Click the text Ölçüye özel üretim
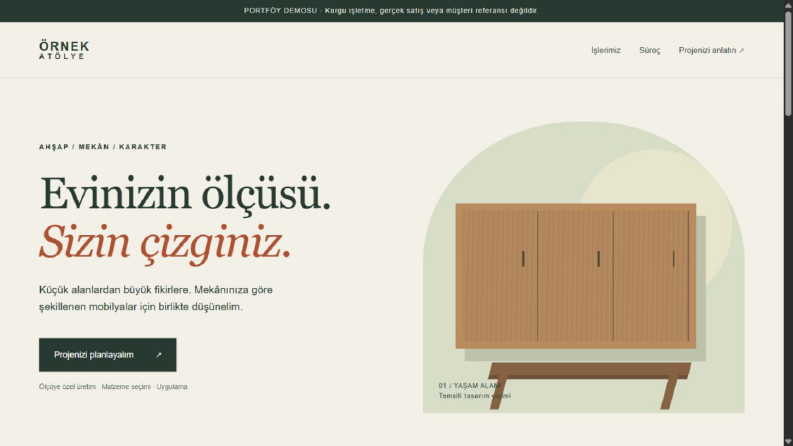Image resolution: width=793 pixels, height=446 pixels. click(67, 386)
